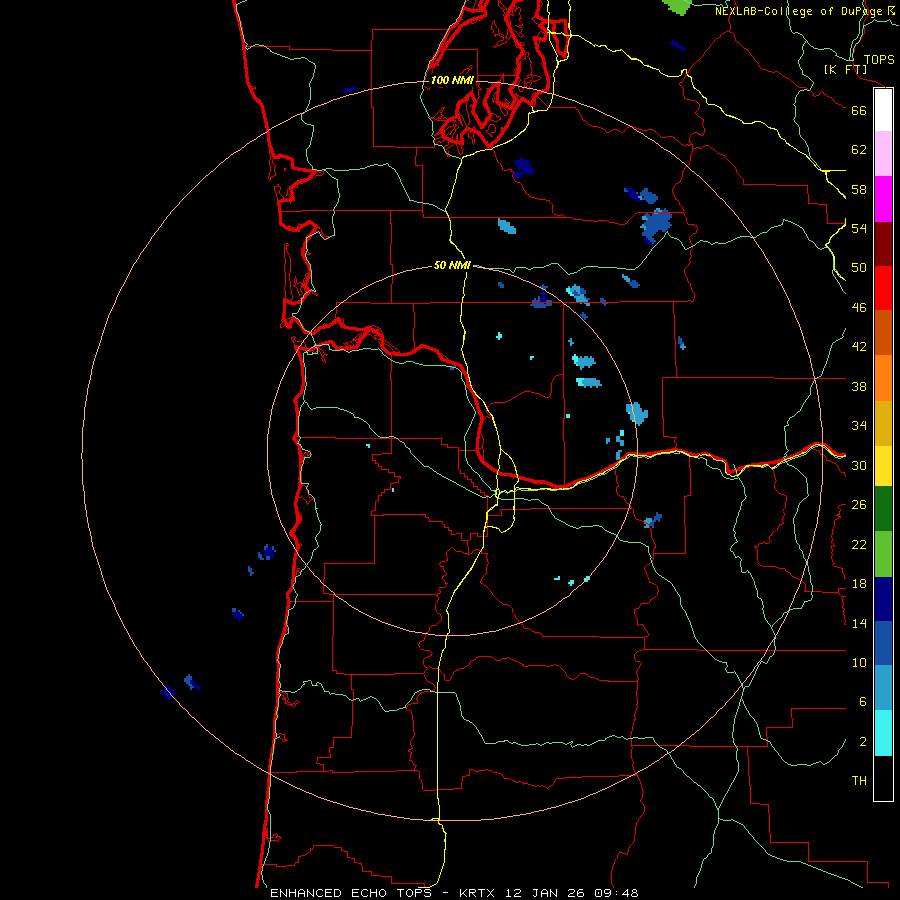The width and height of the screenshot is (900, 900).
Task: Click the yellow swatch near 30
Action: (x=883, y=466)
